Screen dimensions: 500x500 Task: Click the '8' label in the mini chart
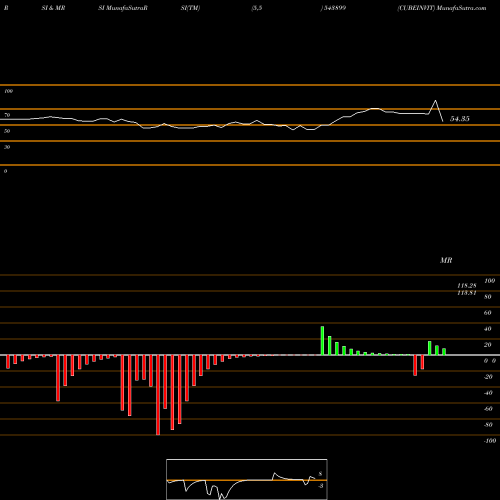tap(320, 474)
